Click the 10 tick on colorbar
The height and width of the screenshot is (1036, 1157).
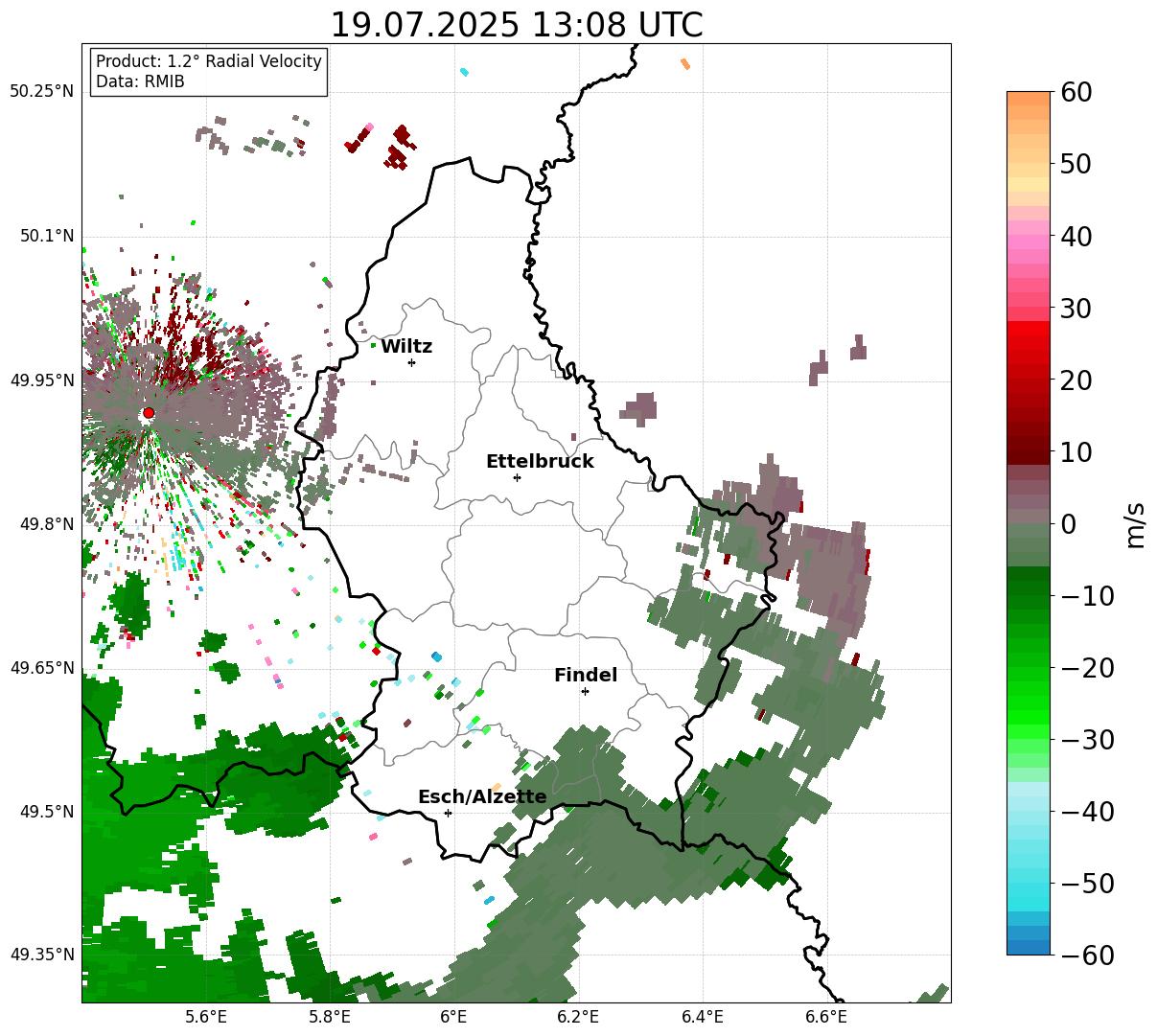pyautogui.click(x=1076, y=451)
